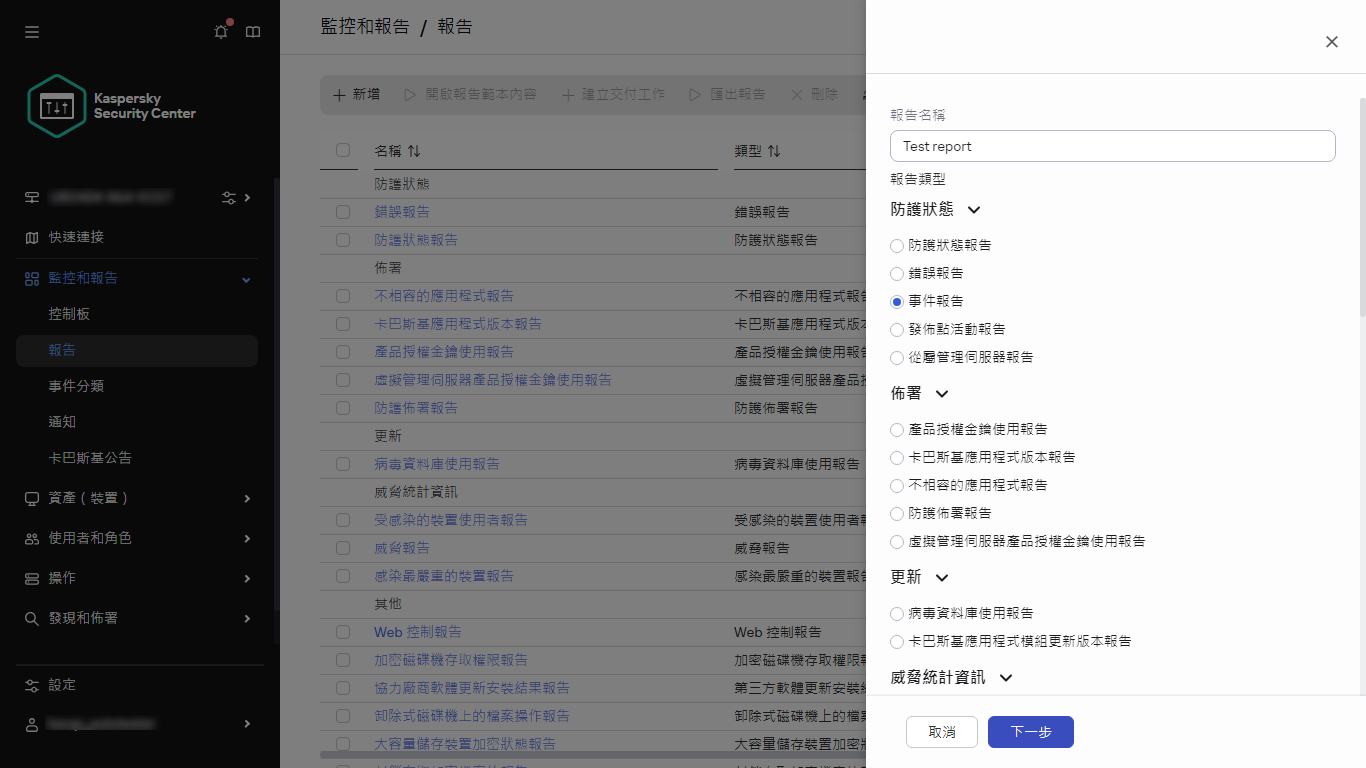Screen dimensions: 1366x768
Task: Open server properties via sliders icon
Action: (227, 197)
